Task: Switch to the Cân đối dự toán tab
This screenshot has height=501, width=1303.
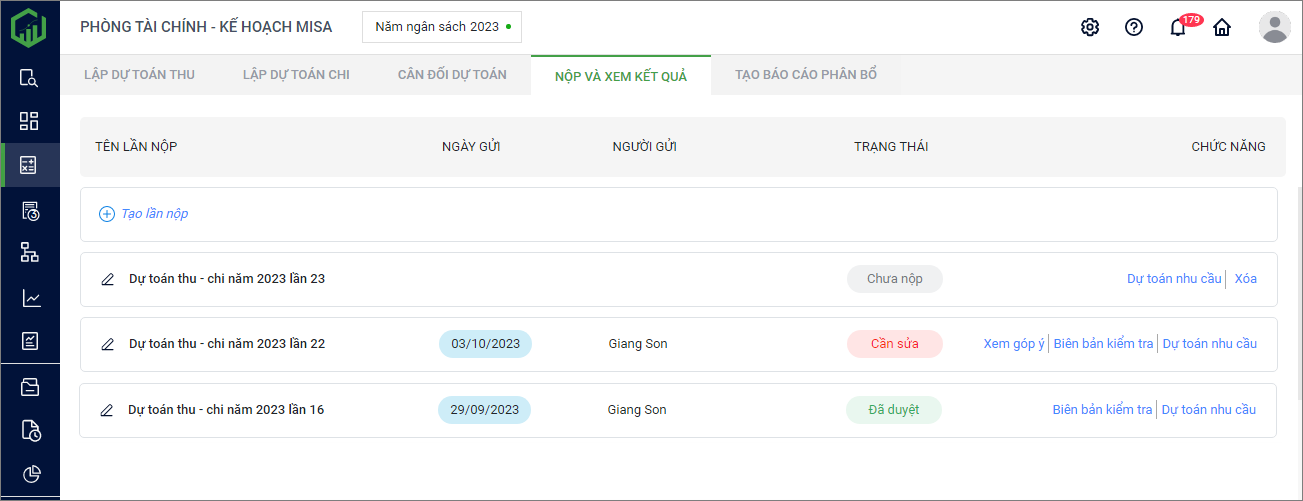Action: coord(452,75)
